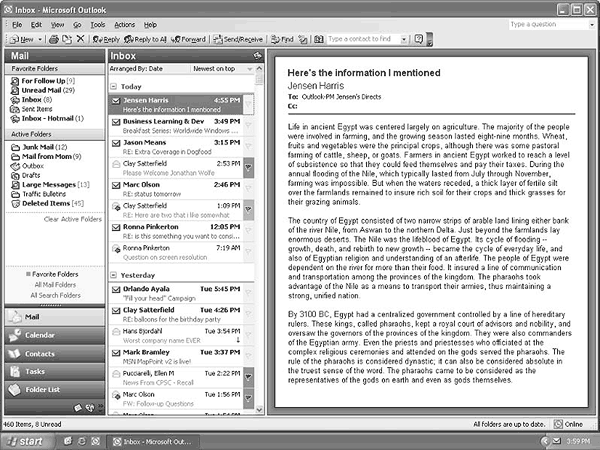Click the Newest on top sort header

(222, 69)
